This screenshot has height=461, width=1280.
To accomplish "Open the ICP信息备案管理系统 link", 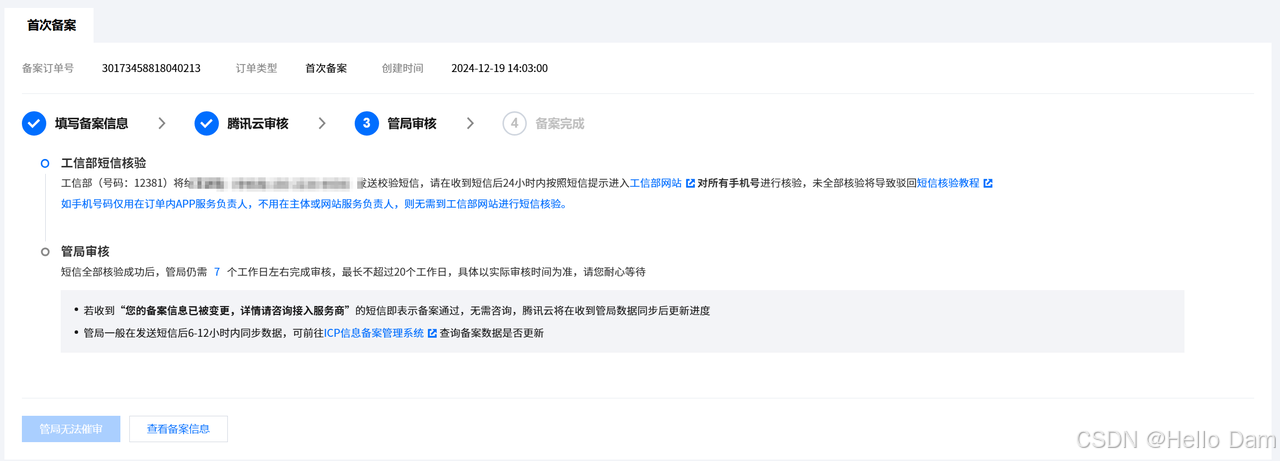I will tap(375, 334).
